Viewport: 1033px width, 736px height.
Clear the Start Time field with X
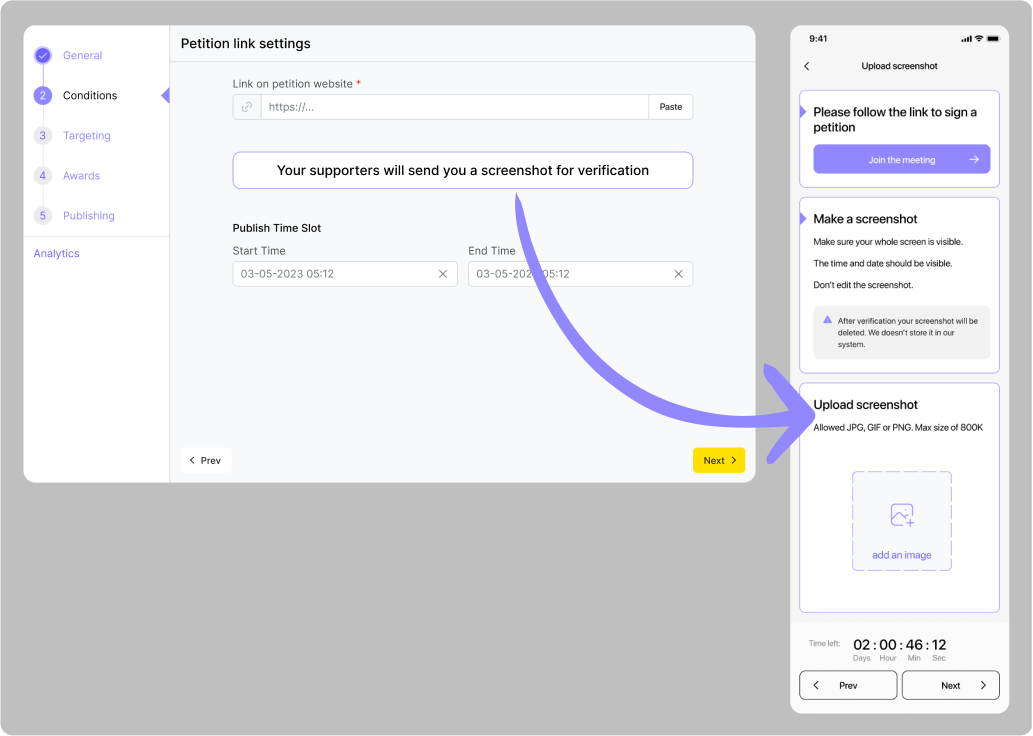(x=443, y=274)
